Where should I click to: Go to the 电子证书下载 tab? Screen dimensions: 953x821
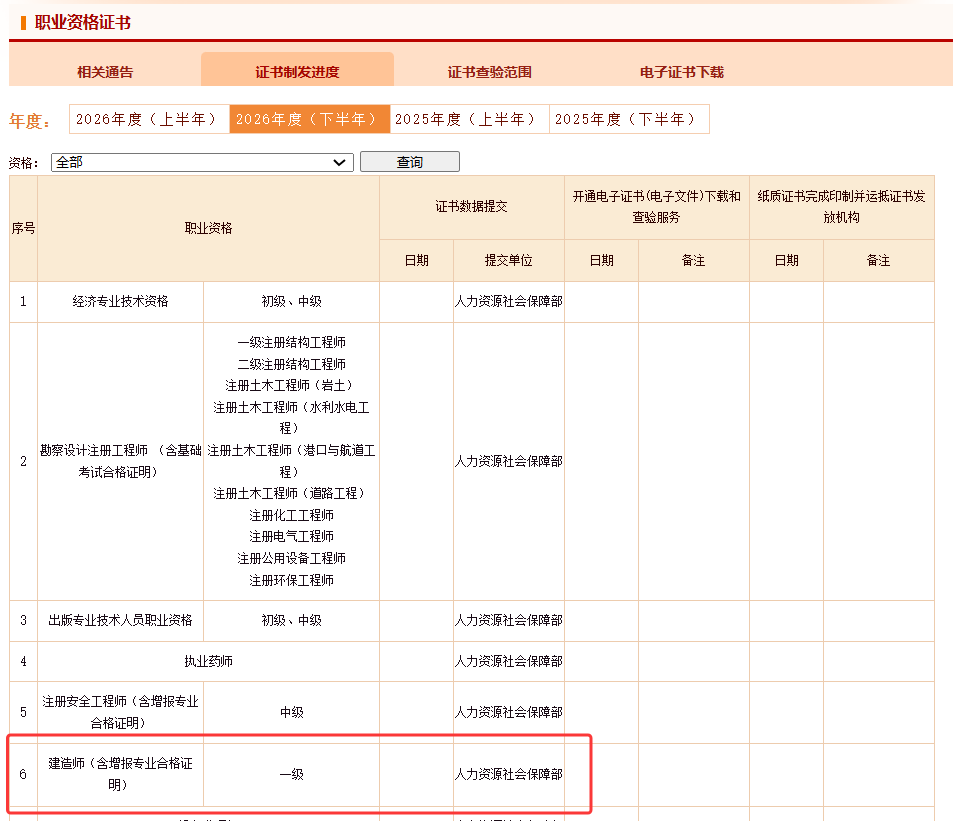[681, 72]
